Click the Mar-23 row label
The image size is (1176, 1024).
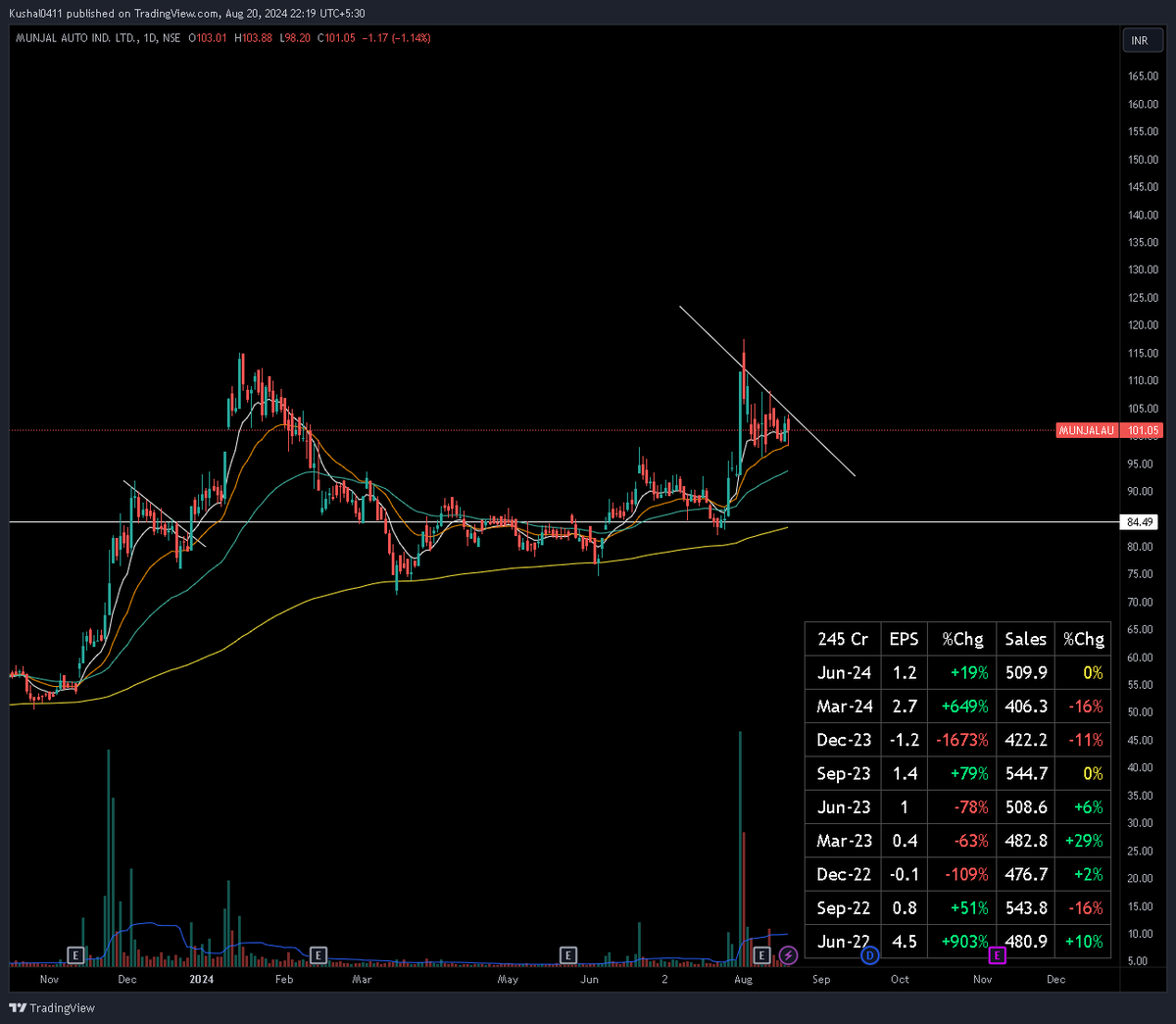click(x=844, y=841)
